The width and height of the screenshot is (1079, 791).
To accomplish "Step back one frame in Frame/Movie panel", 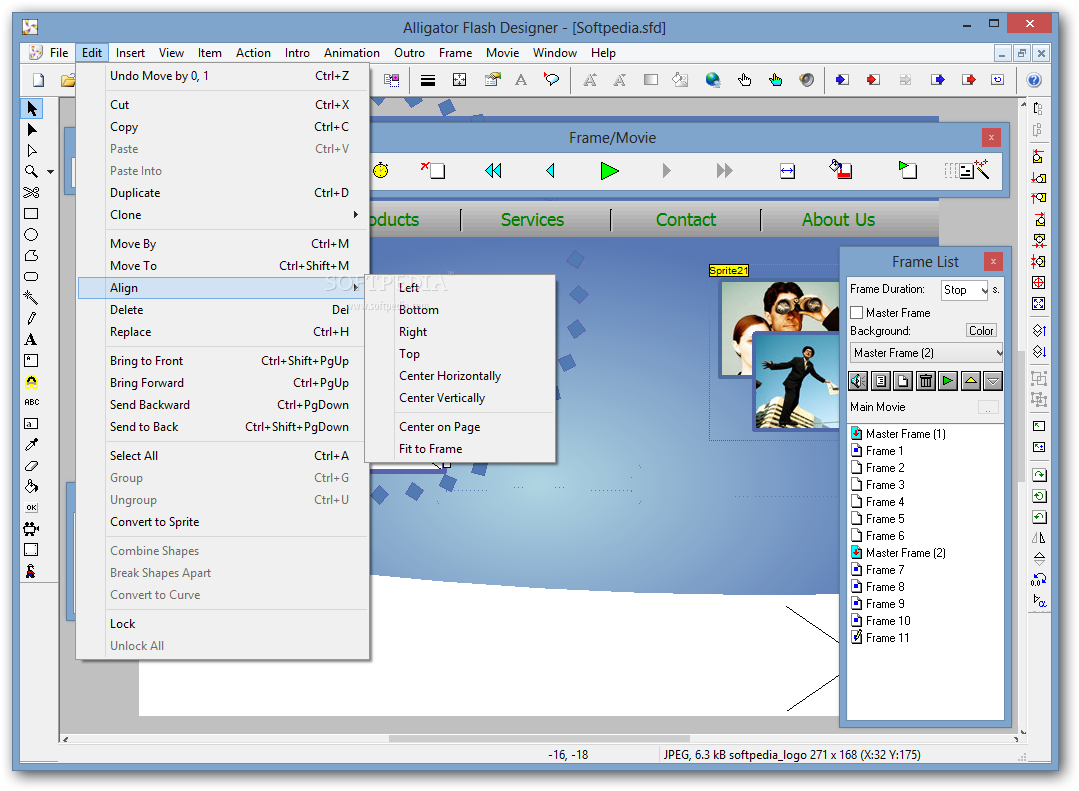I will [550, 171].
